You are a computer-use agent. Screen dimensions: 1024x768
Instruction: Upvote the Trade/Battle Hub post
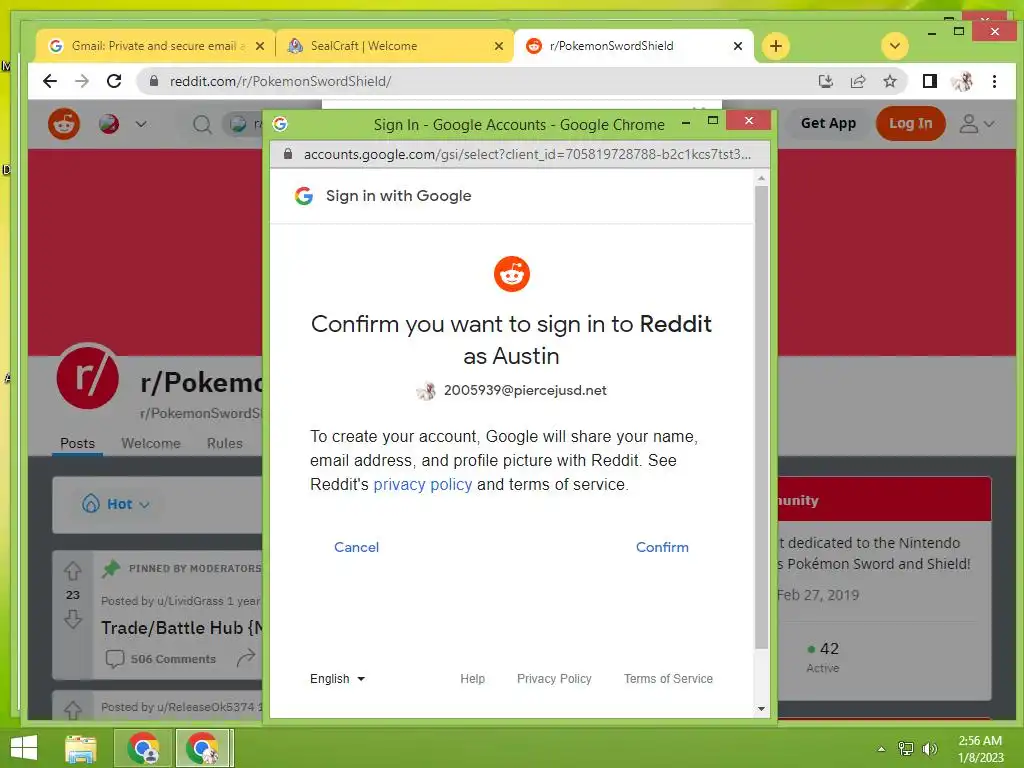click(x=72, y=571)
